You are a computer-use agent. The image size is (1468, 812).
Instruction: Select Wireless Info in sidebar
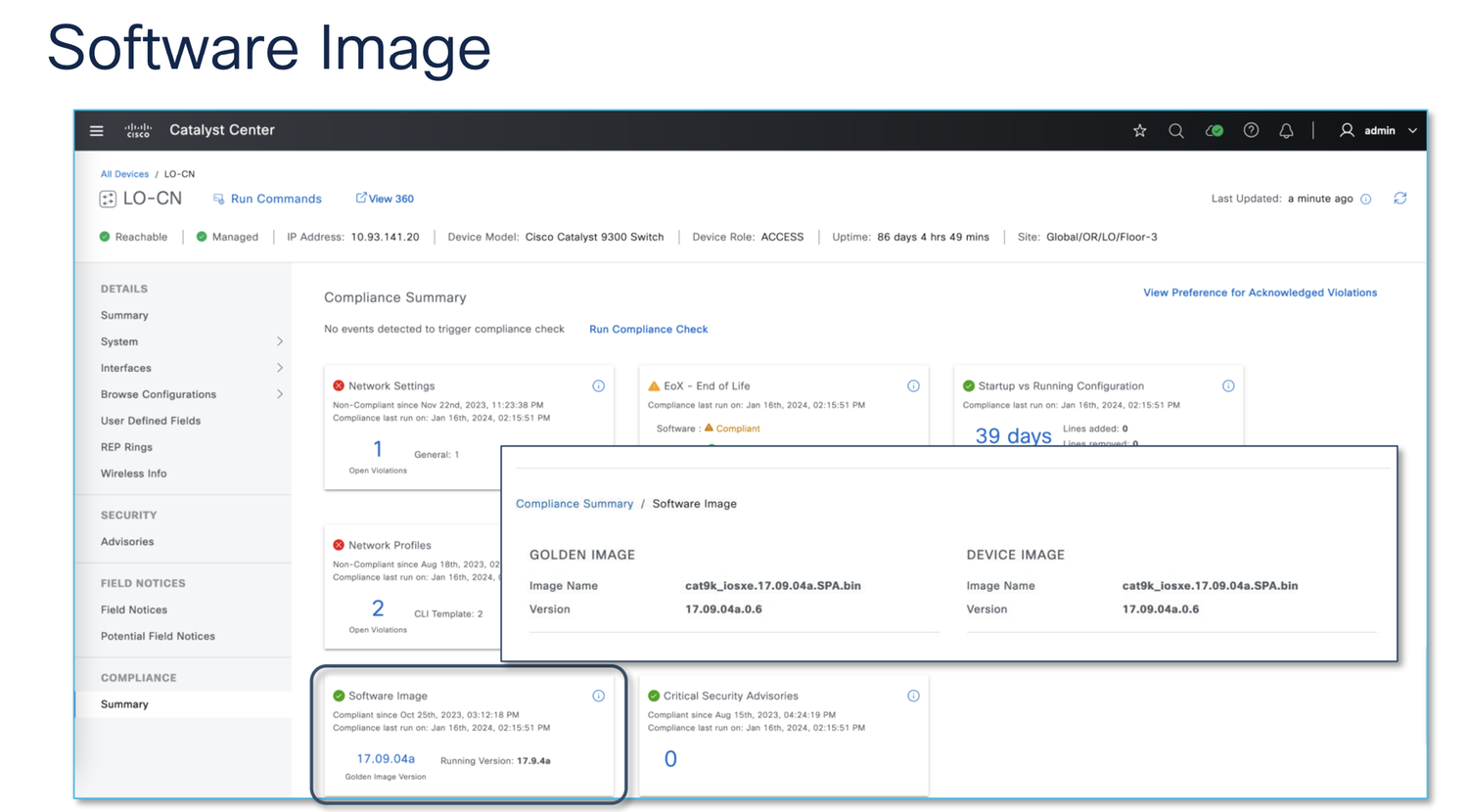(133, 474)
